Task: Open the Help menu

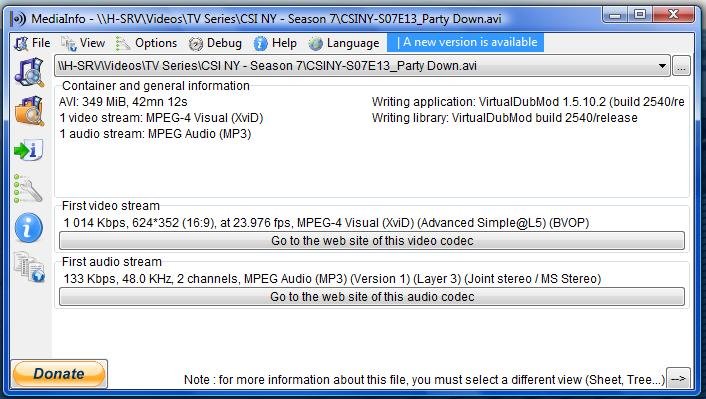Action: point(275,43)
